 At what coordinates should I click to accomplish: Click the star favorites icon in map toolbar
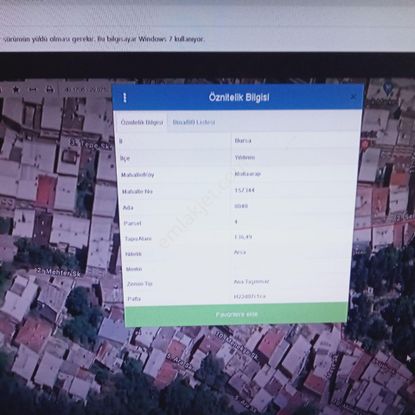tap(16, 89)
